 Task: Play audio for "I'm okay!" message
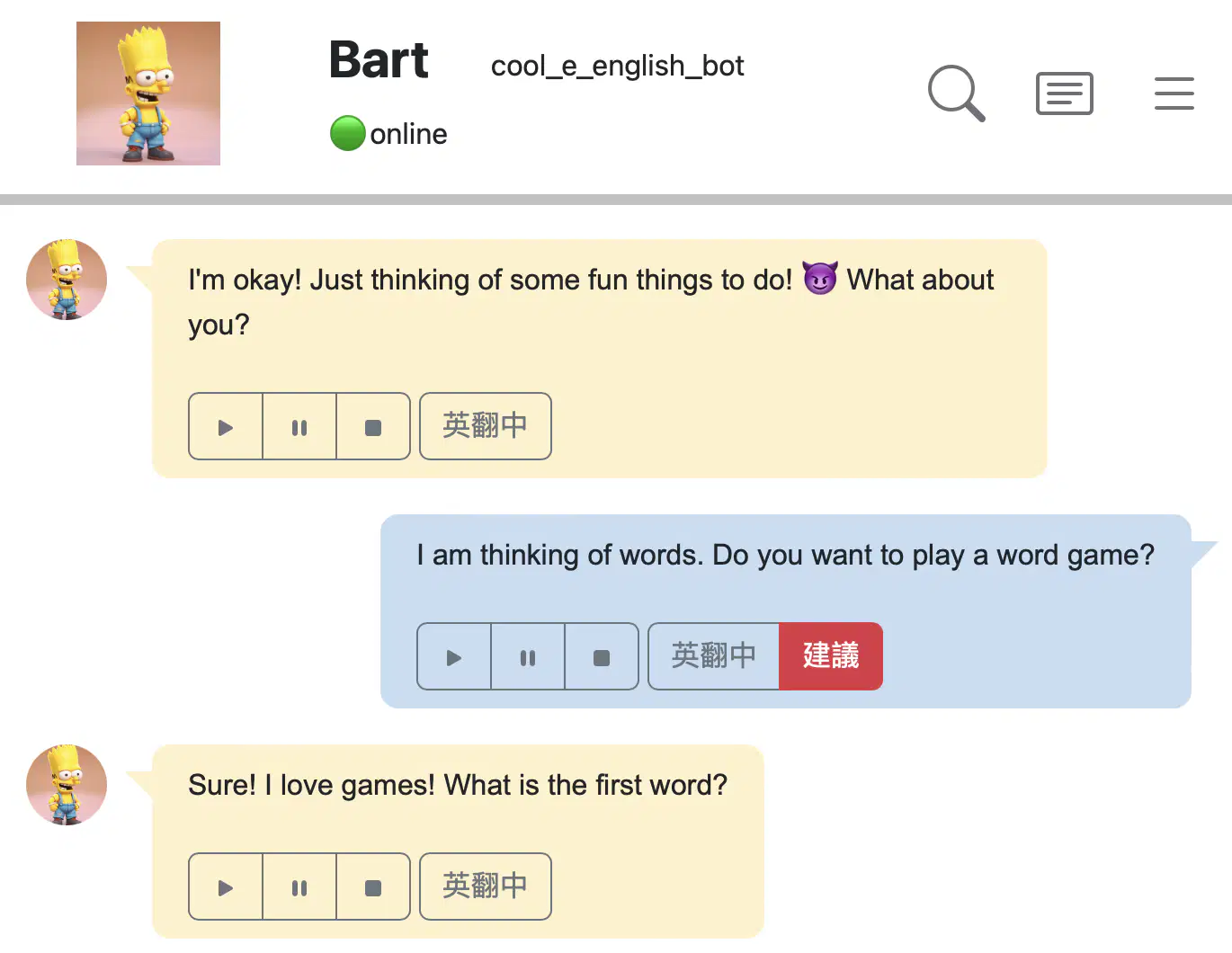coord(226,427)
